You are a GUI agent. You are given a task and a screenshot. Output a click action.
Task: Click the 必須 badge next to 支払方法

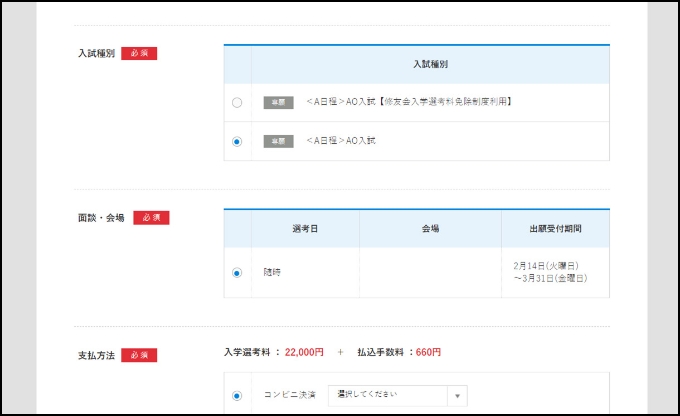tap(139, 355)
